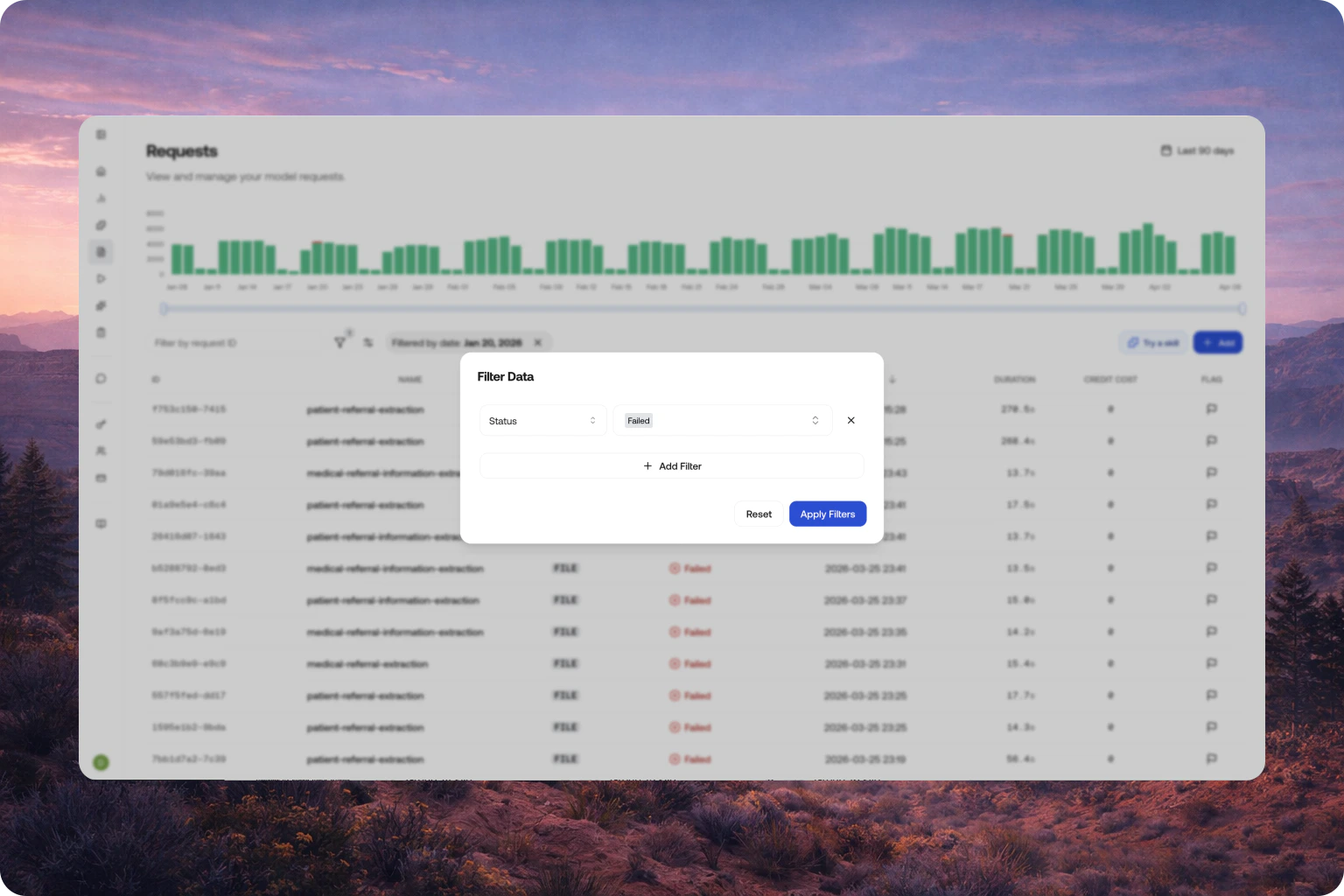Flag the 208.4s duration request
Image resolution: width=1344 pixels, height=896 pixels.
click(1212, 441)
